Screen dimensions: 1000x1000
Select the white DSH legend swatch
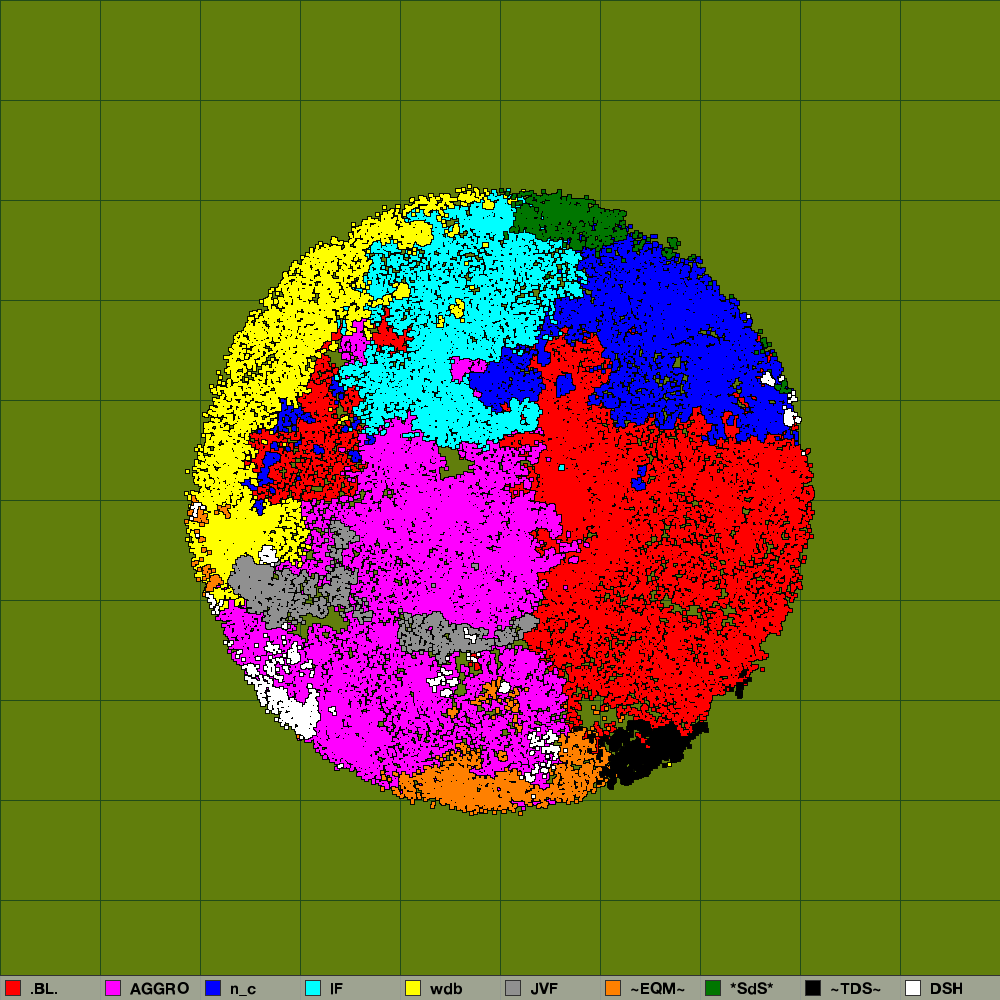point(913,988)
